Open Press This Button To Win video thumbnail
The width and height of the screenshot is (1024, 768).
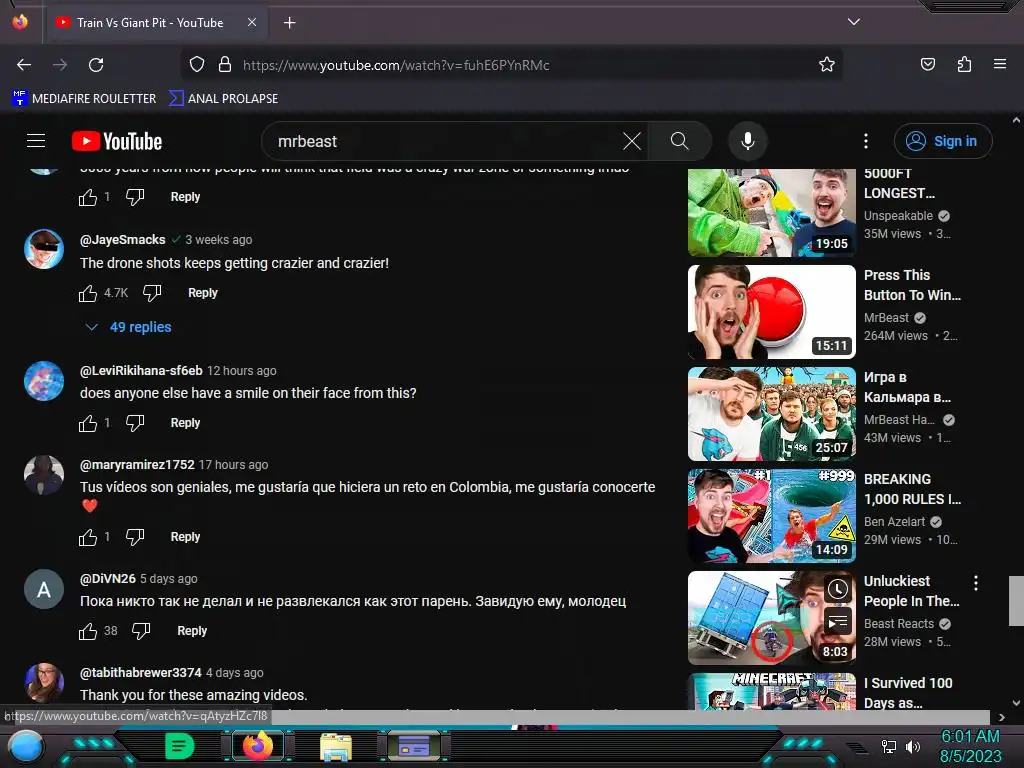pyautogui.click(x=771, y=312)
